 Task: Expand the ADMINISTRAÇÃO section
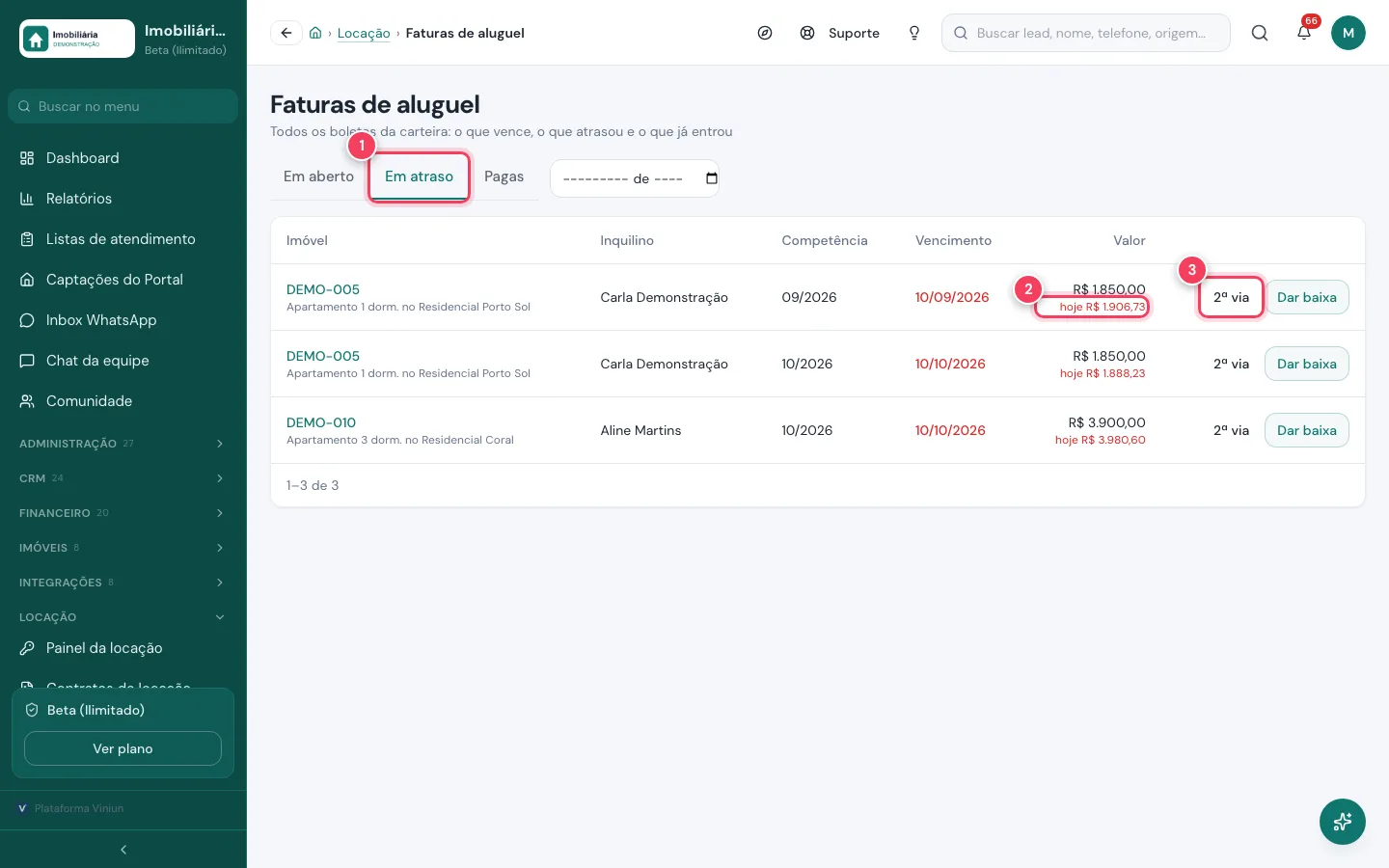point(123,444)
